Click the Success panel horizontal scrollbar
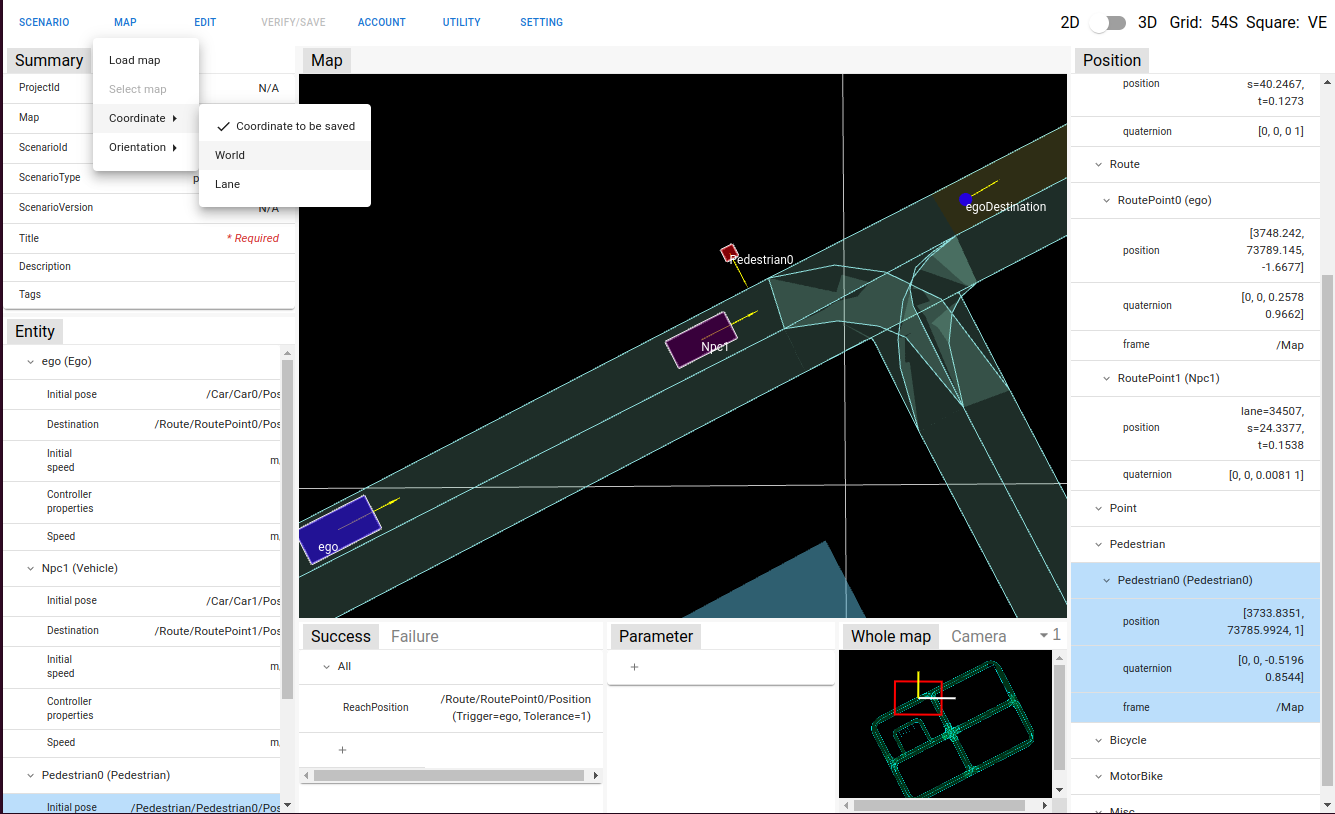 [449, 775]
